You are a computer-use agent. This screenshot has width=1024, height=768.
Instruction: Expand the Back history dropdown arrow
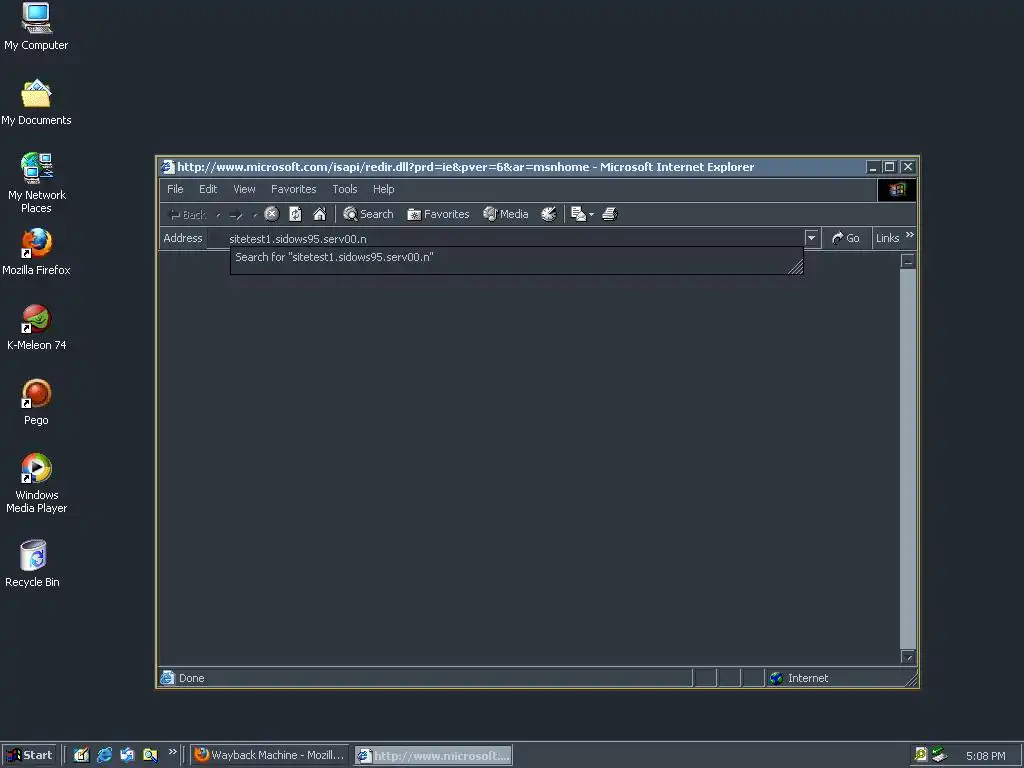tap(217, 214)
